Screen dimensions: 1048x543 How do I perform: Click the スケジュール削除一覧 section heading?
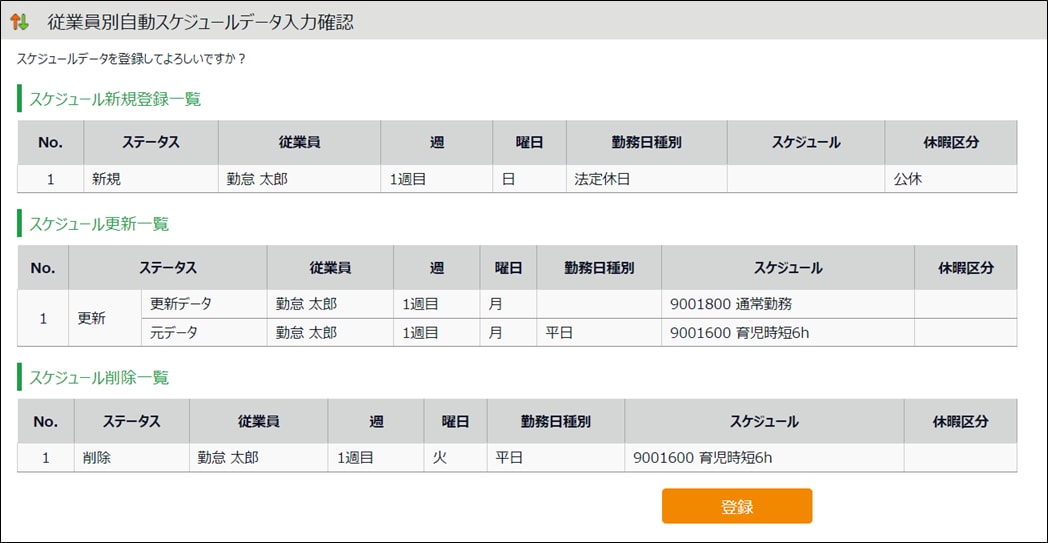99,377
